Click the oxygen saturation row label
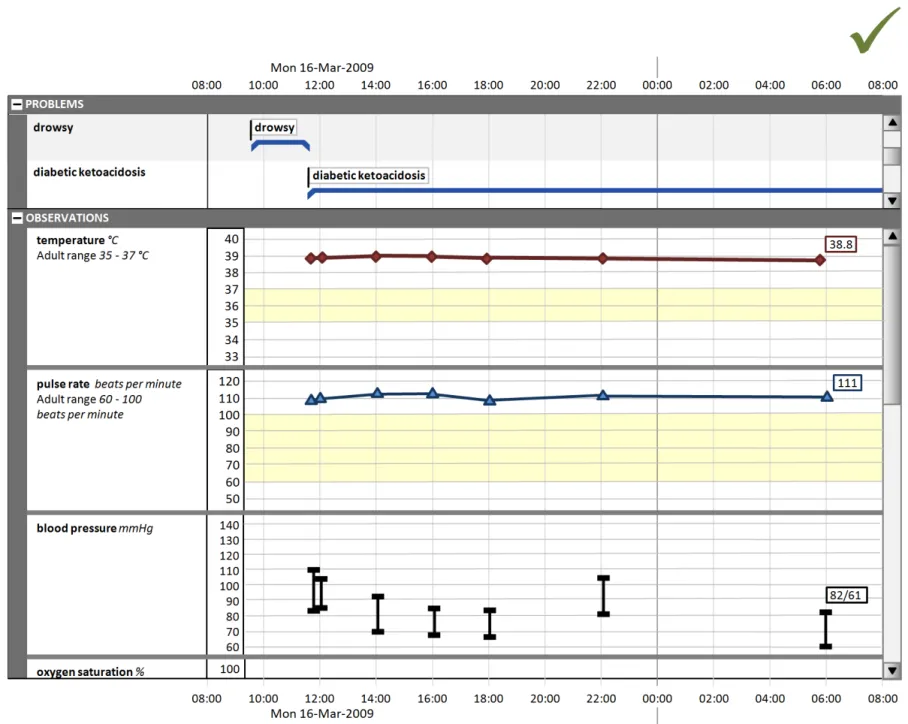 91,671
